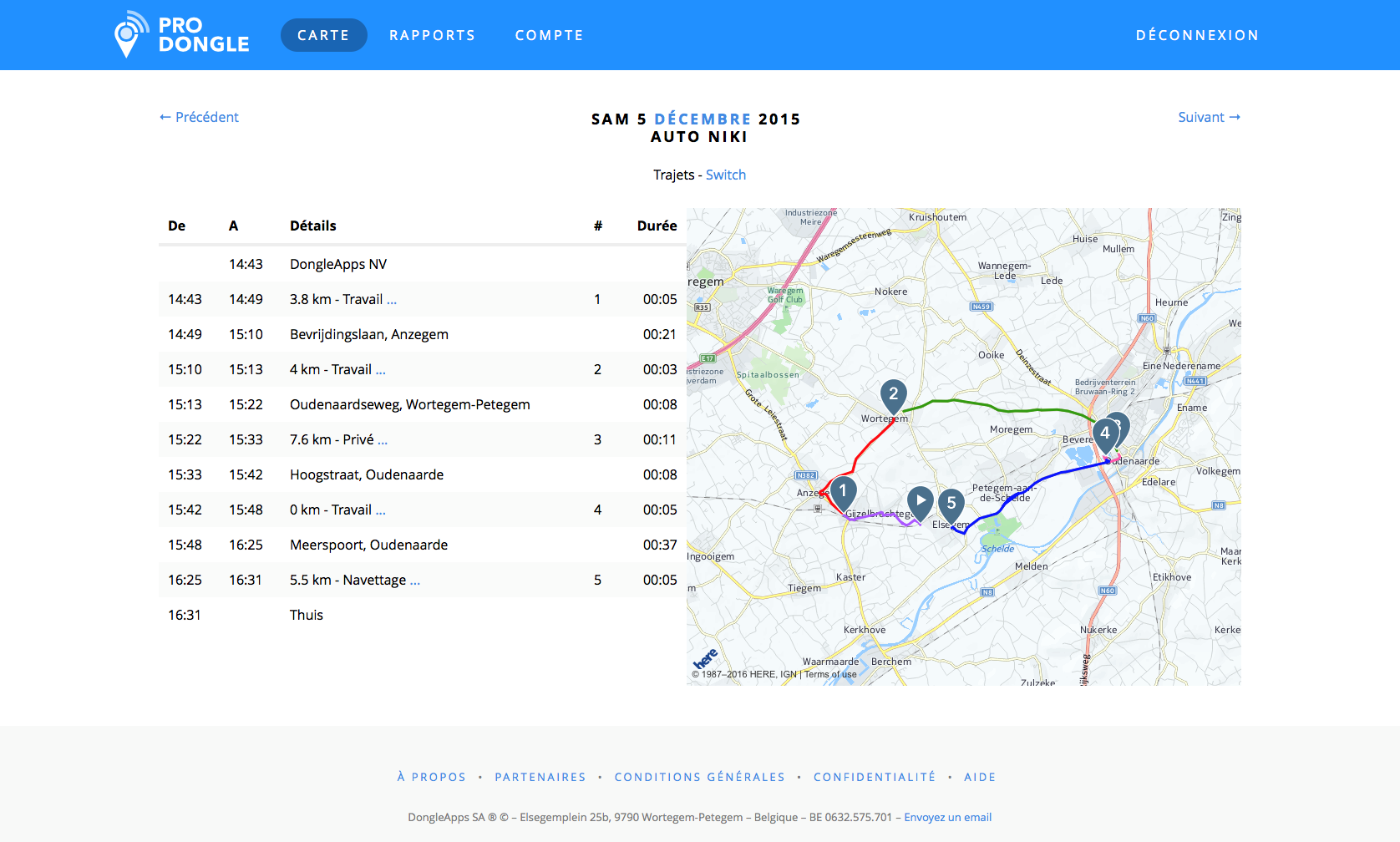The height and width of the screenshot is (842, 1400).
Task: Go to the Suivant day
Action: point(1208,117)
